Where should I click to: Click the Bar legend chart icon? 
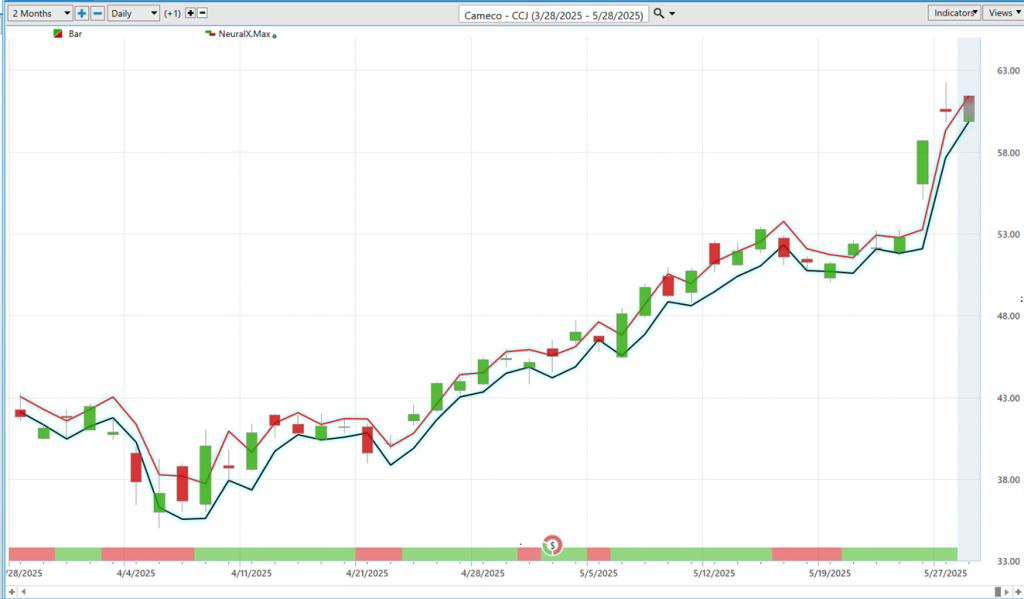[58, 34]
